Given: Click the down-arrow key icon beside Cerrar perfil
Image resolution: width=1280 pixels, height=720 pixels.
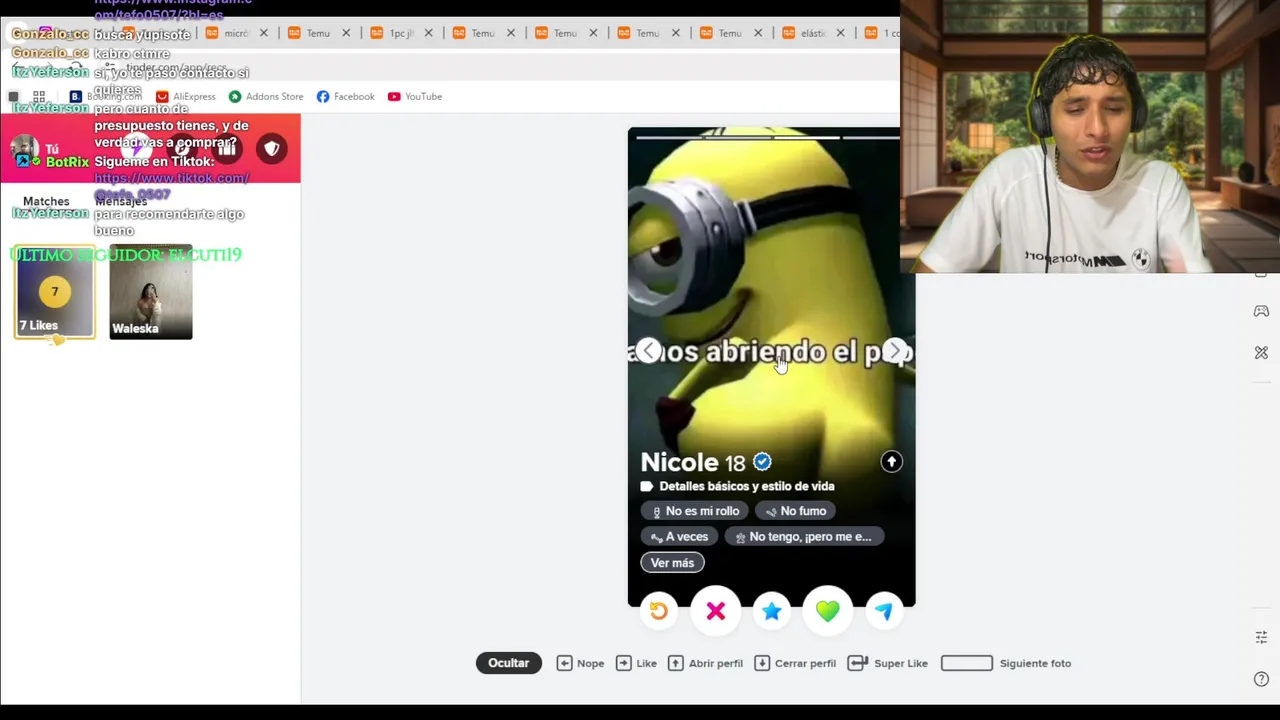Looking at the screenshot, I should point(762,663).
